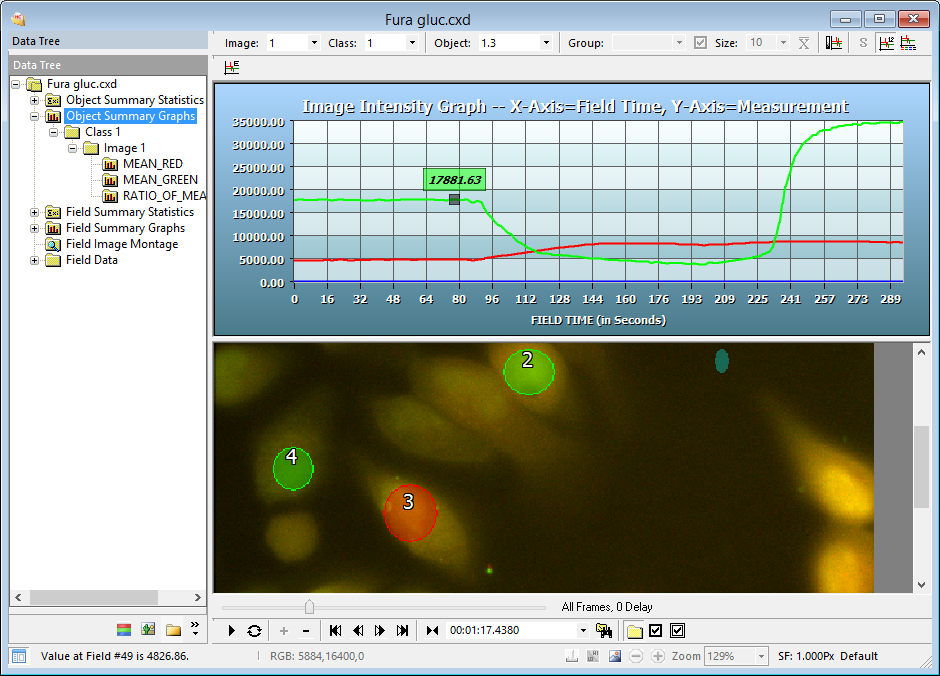Click the cactus image icon in Data Tree

148,630
